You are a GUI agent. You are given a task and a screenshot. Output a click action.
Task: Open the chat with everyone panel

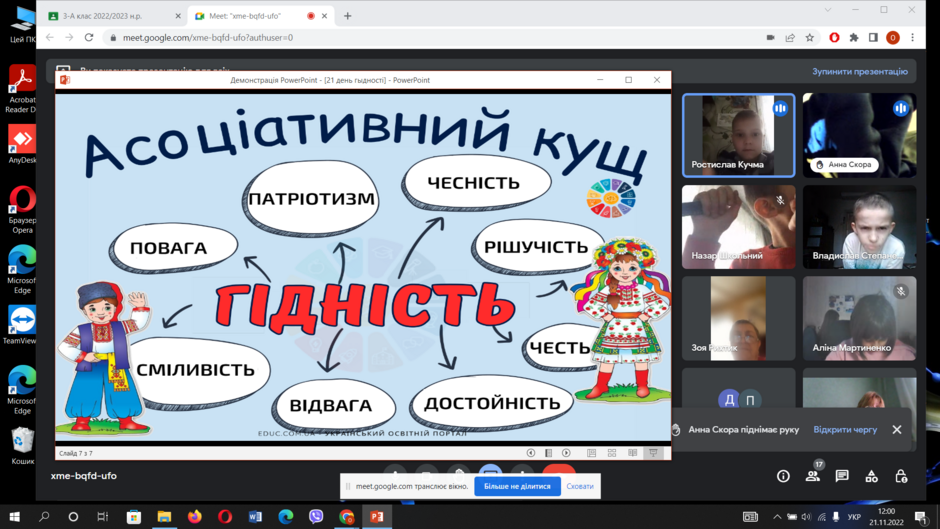842,476
